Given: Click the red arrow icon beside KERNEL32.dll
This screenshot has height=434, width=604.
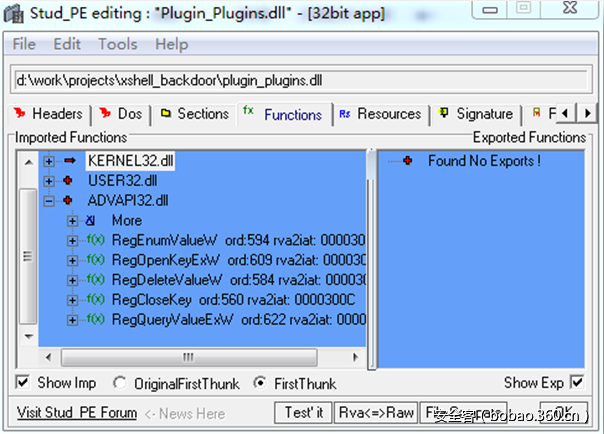Looking at the screenshot, I should pos(70,160).
